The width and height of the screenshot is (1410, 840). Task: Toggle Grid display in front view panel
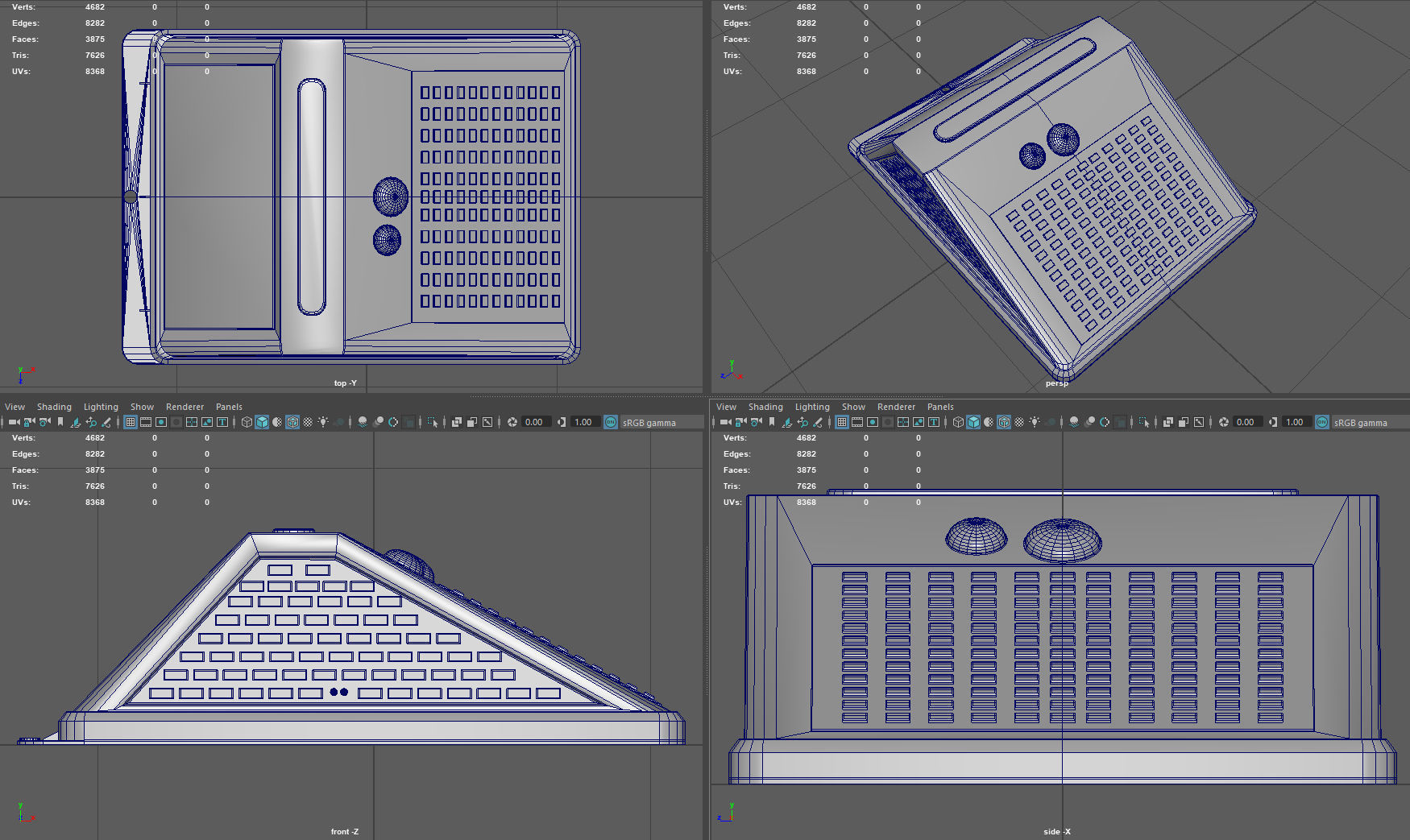131,422
